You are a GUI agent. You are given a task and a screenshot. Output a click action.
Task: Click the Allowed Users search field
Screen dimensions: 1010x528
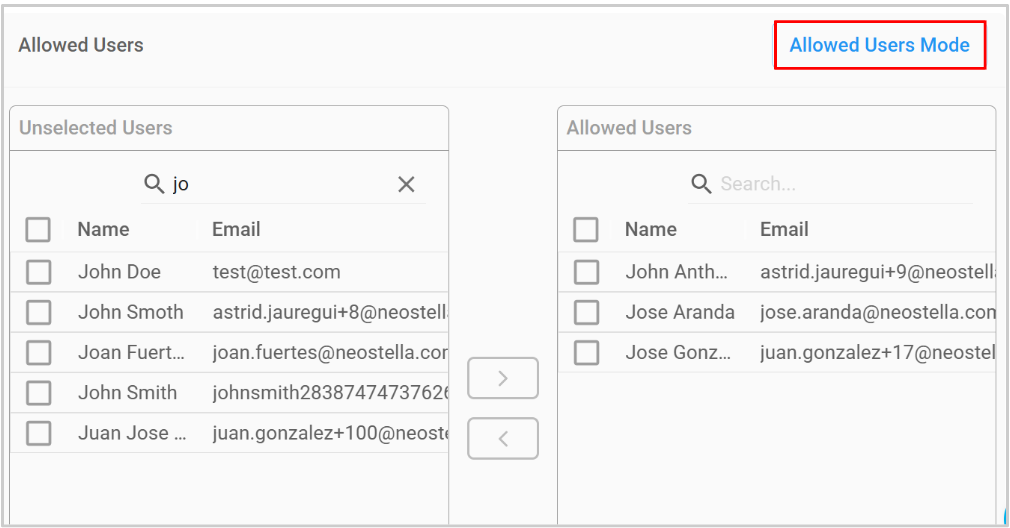(840, 184)
